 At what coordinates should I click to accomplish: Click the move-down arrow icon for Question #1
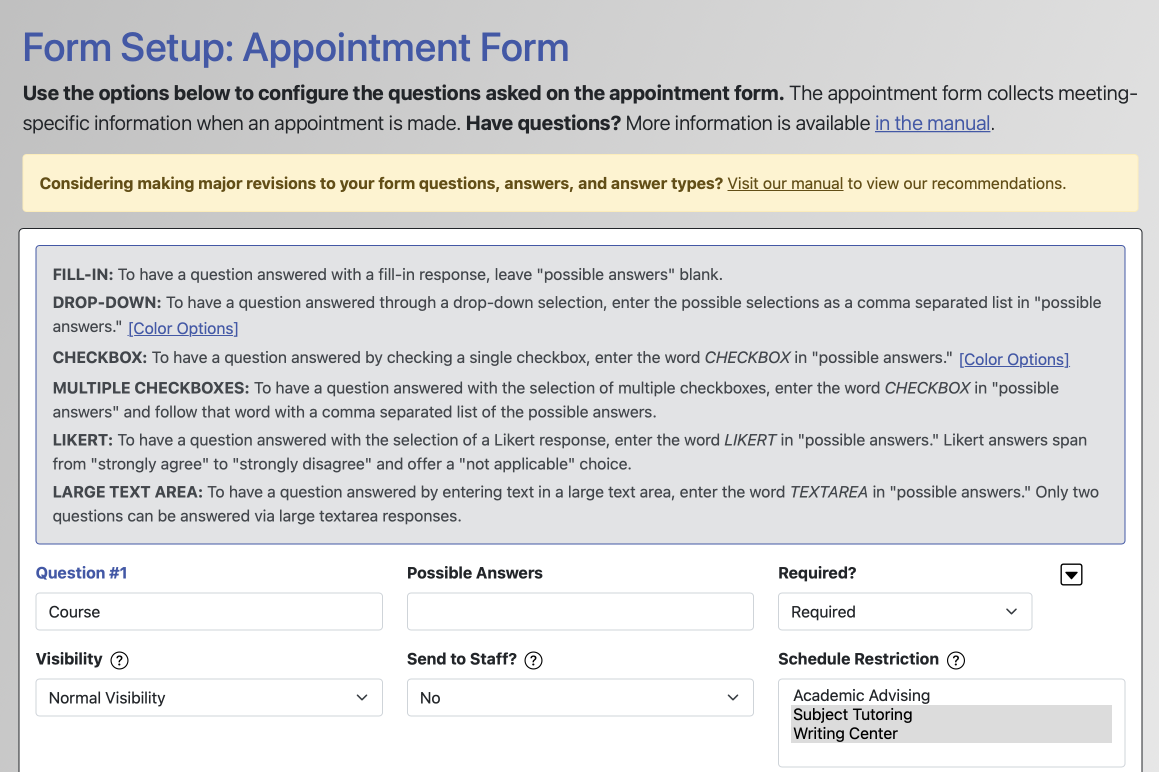[x=1071, y=574]
